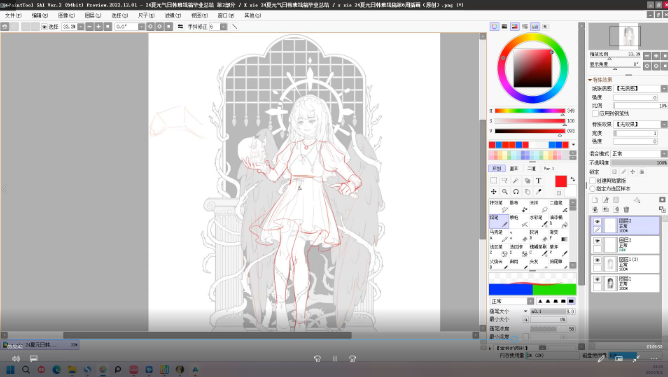Click the zoom-in plus button in toolbar
668x377 pixels.
click(x=98, y=26)
